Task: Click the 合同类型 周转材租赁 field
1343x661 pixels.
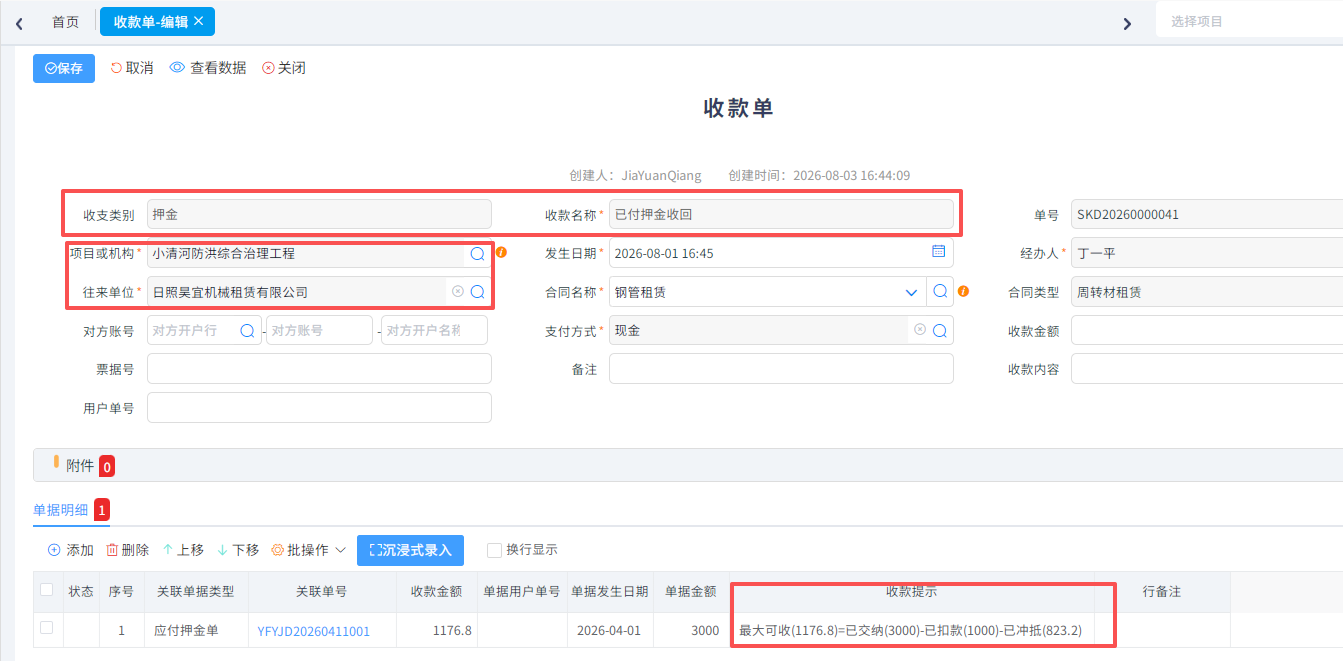Action: (x=1206, y=292)
